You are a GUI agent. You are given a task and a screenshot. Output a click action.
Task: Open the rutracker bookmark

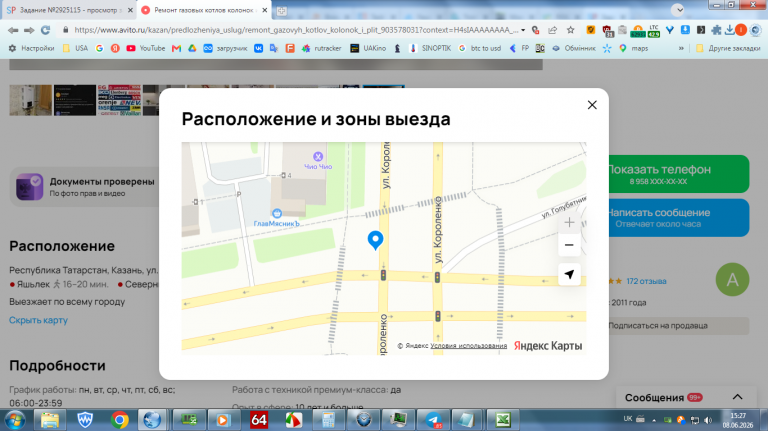[x=321, y=48]
